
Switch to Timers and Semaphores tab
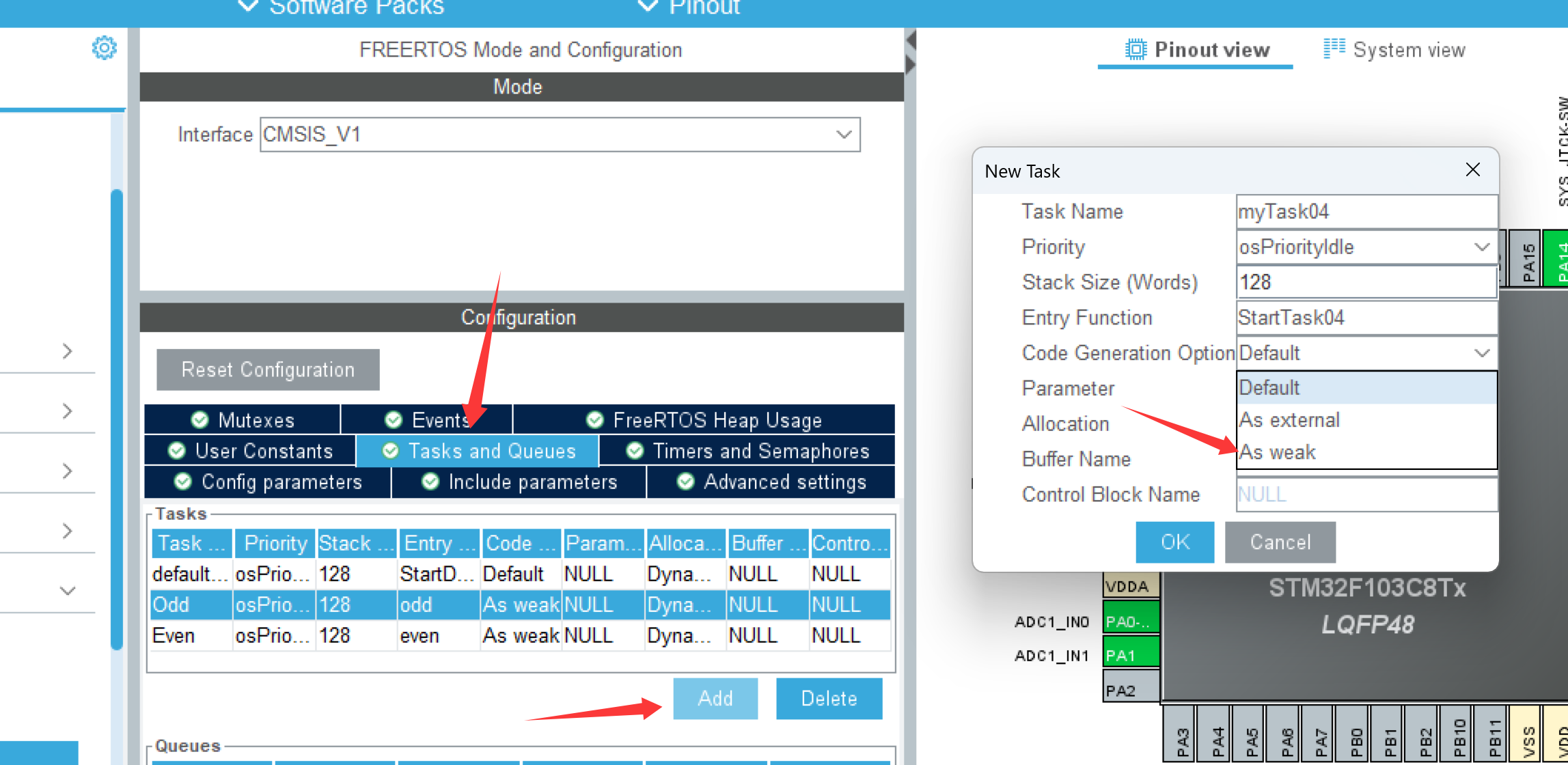[x=747, y=451]
